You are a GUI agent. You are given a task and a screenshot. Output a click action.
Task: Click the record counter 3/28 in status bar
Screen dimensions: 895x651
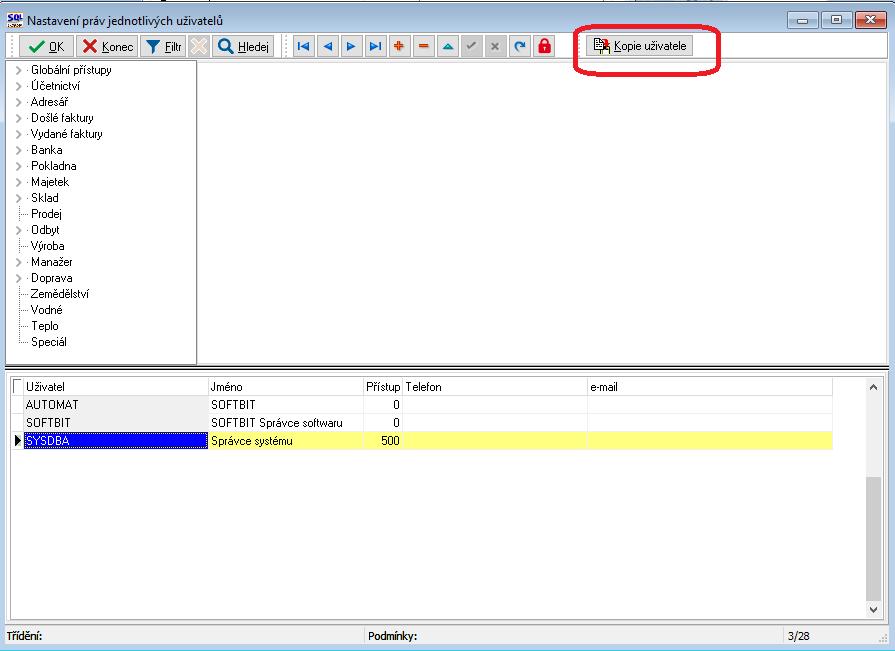(799, 636)
